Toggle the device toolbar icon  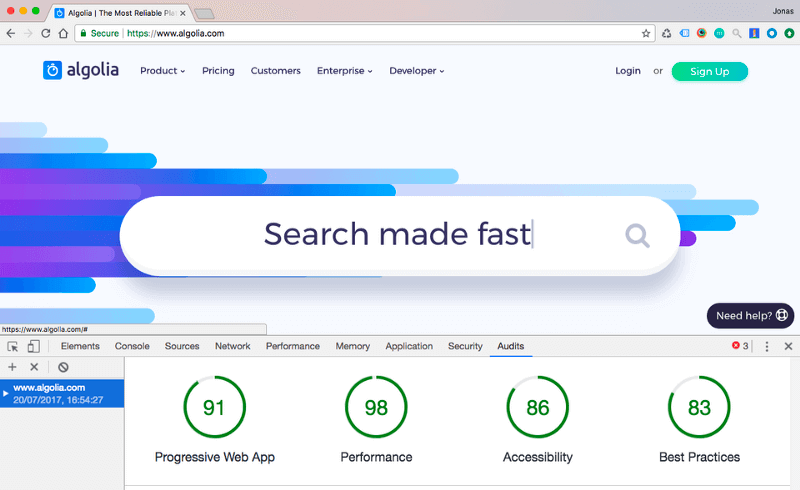pos(34,347)
